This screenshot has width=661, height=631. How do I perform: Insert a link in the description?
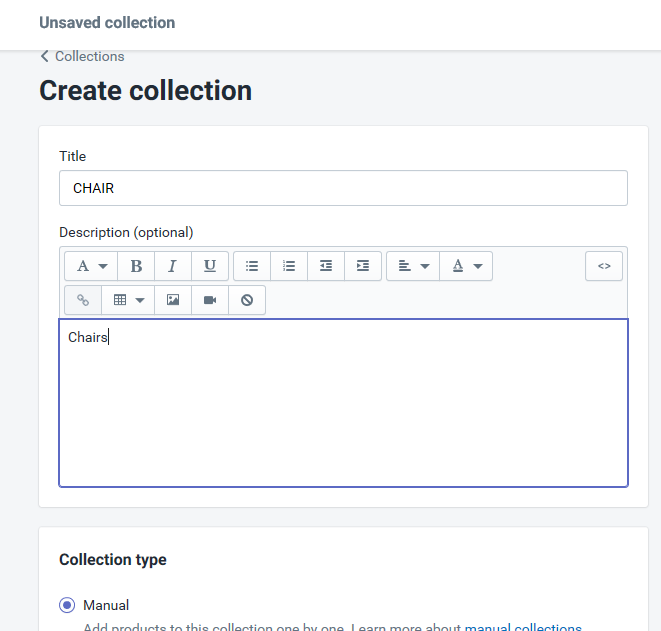click(83, 300)
